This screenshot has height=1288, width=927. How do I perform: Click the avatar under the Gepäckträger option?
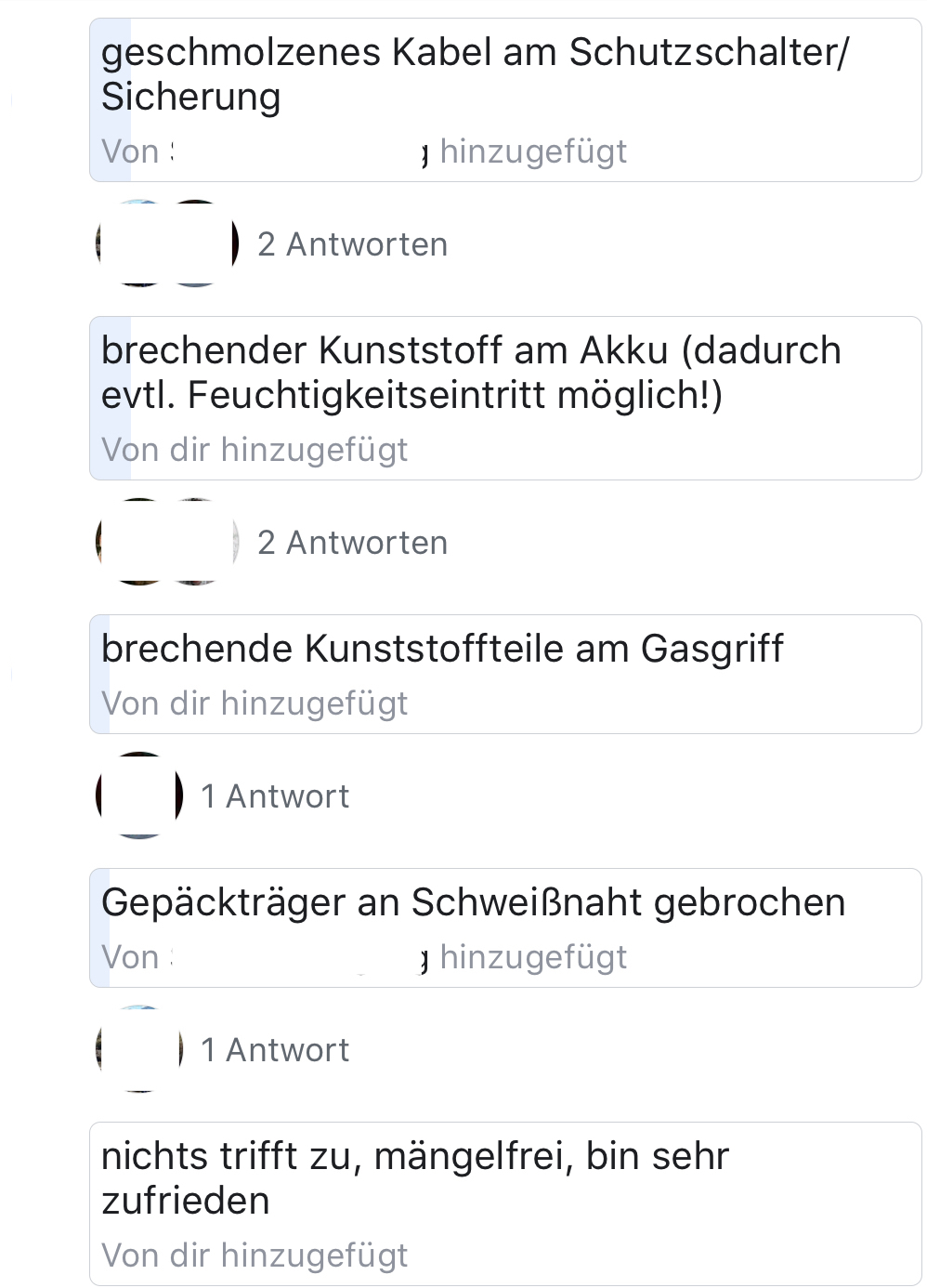(140, 1049)
